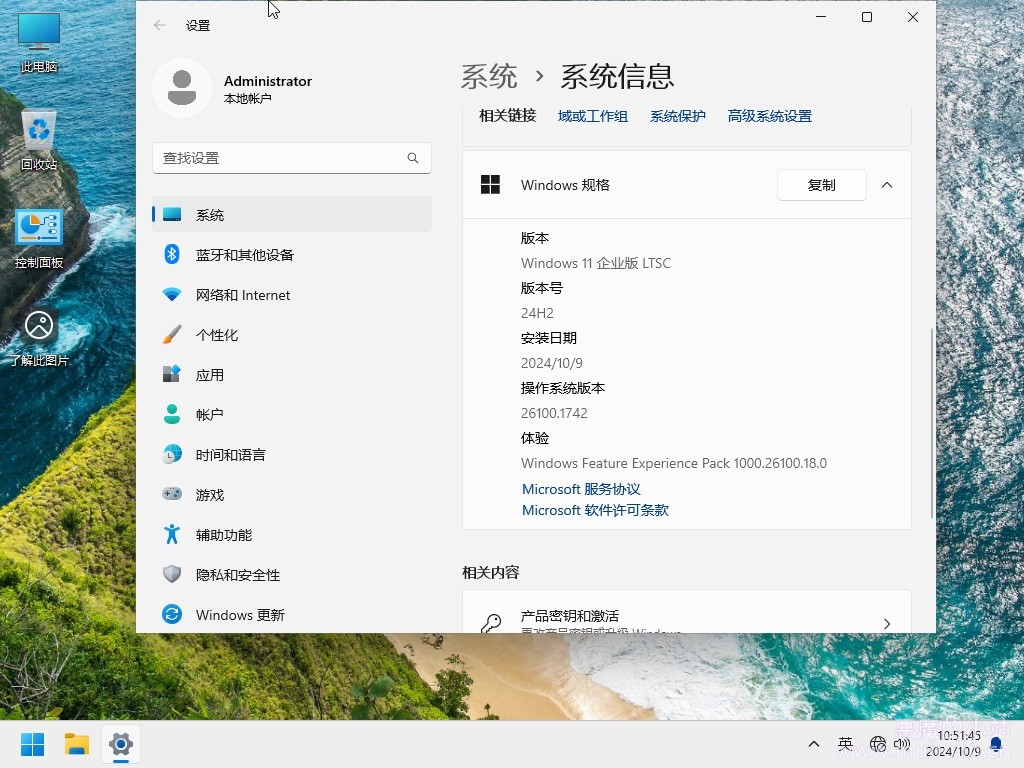
Task: Click the volume speaker tray icon
Action: click(x=901, y=744)
